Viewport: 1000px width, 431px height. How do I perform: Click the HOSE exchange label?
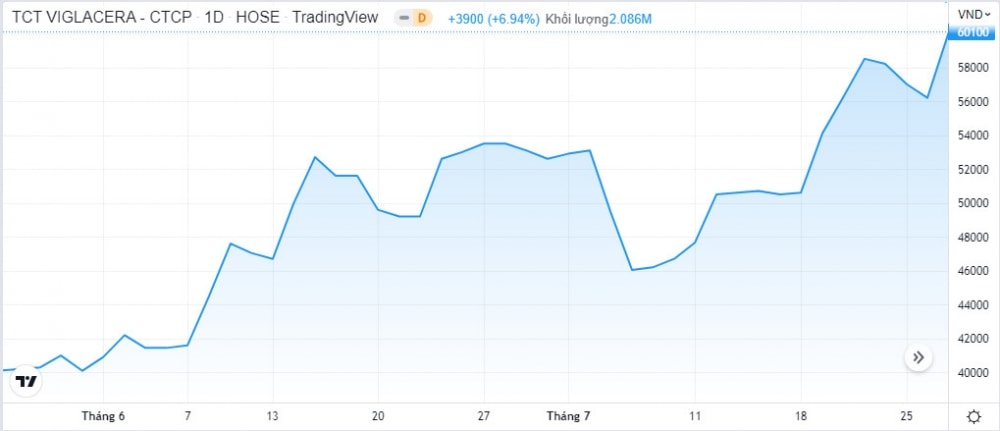(x=257, y=18)
